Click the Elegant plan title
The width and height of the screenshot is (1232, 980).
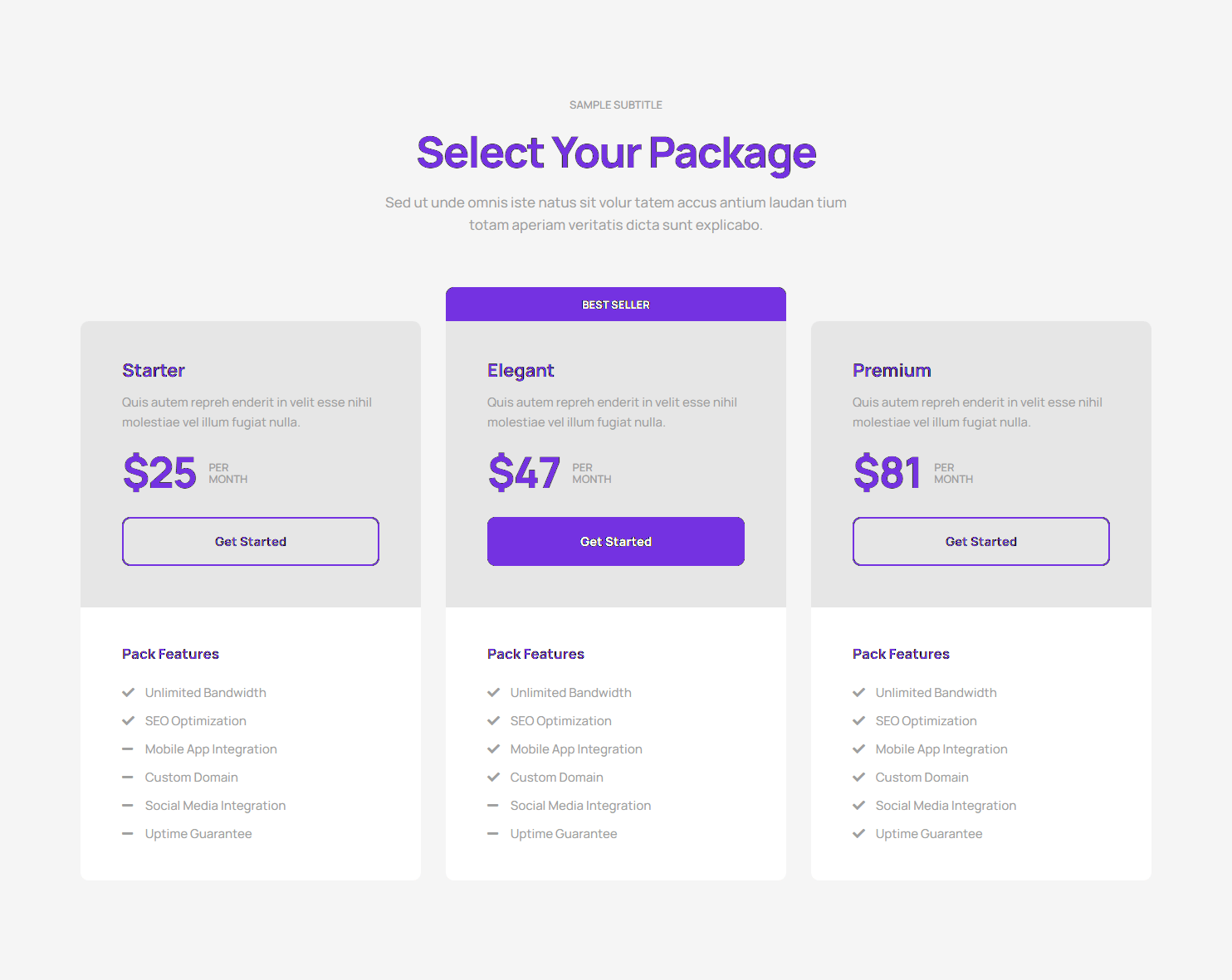[521, 371]
